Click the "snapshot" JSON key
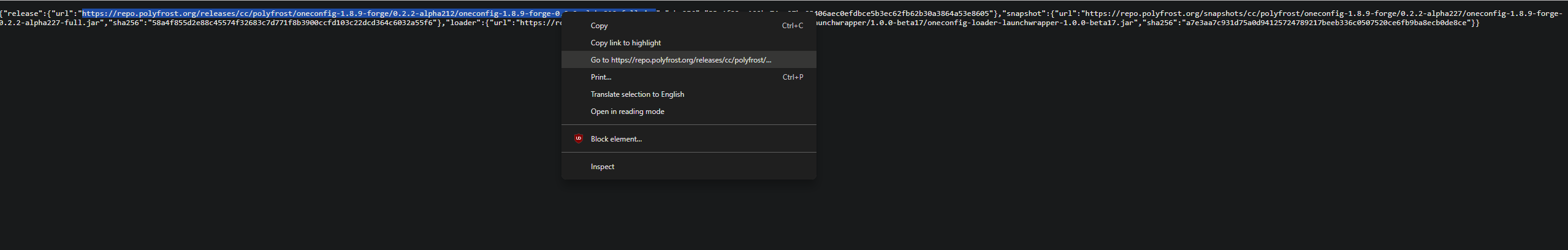The image size is (1568, 250). click(1024, 13)
